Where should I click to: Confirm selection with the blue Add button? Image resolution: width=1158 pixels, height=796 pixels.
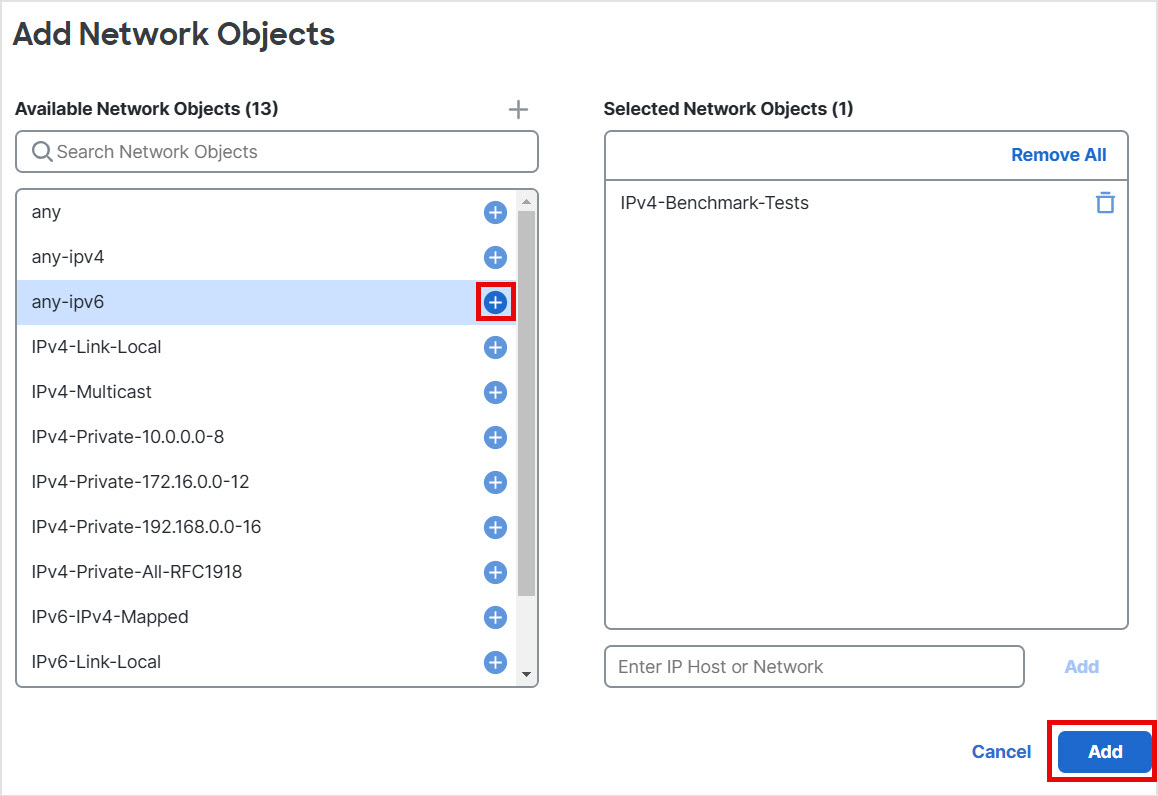1102,751
